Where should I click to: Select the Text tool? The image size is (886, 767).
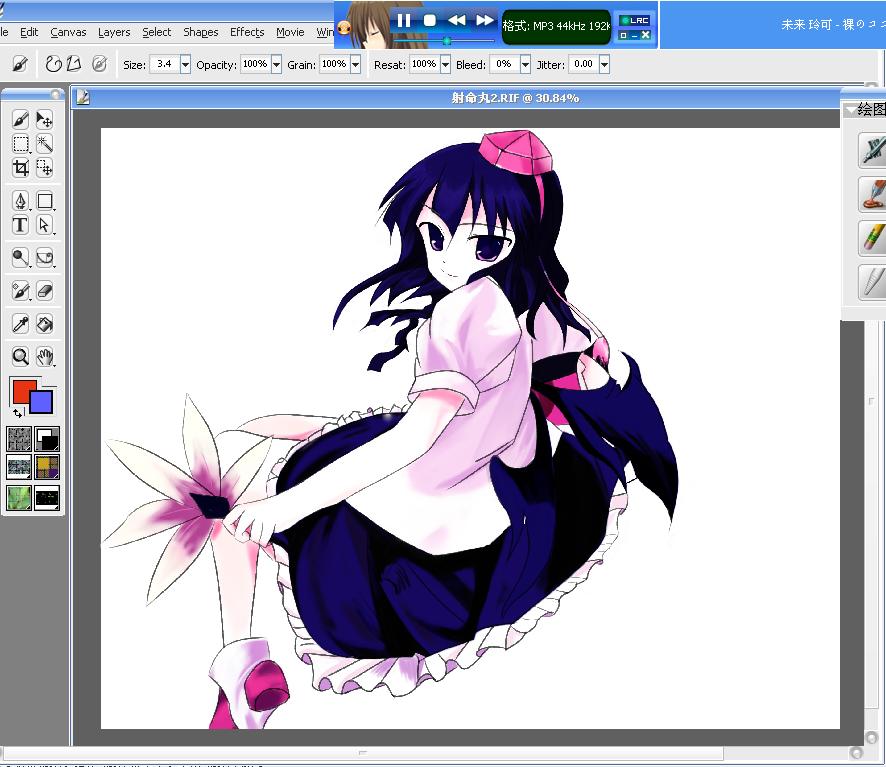coord(20,225)
